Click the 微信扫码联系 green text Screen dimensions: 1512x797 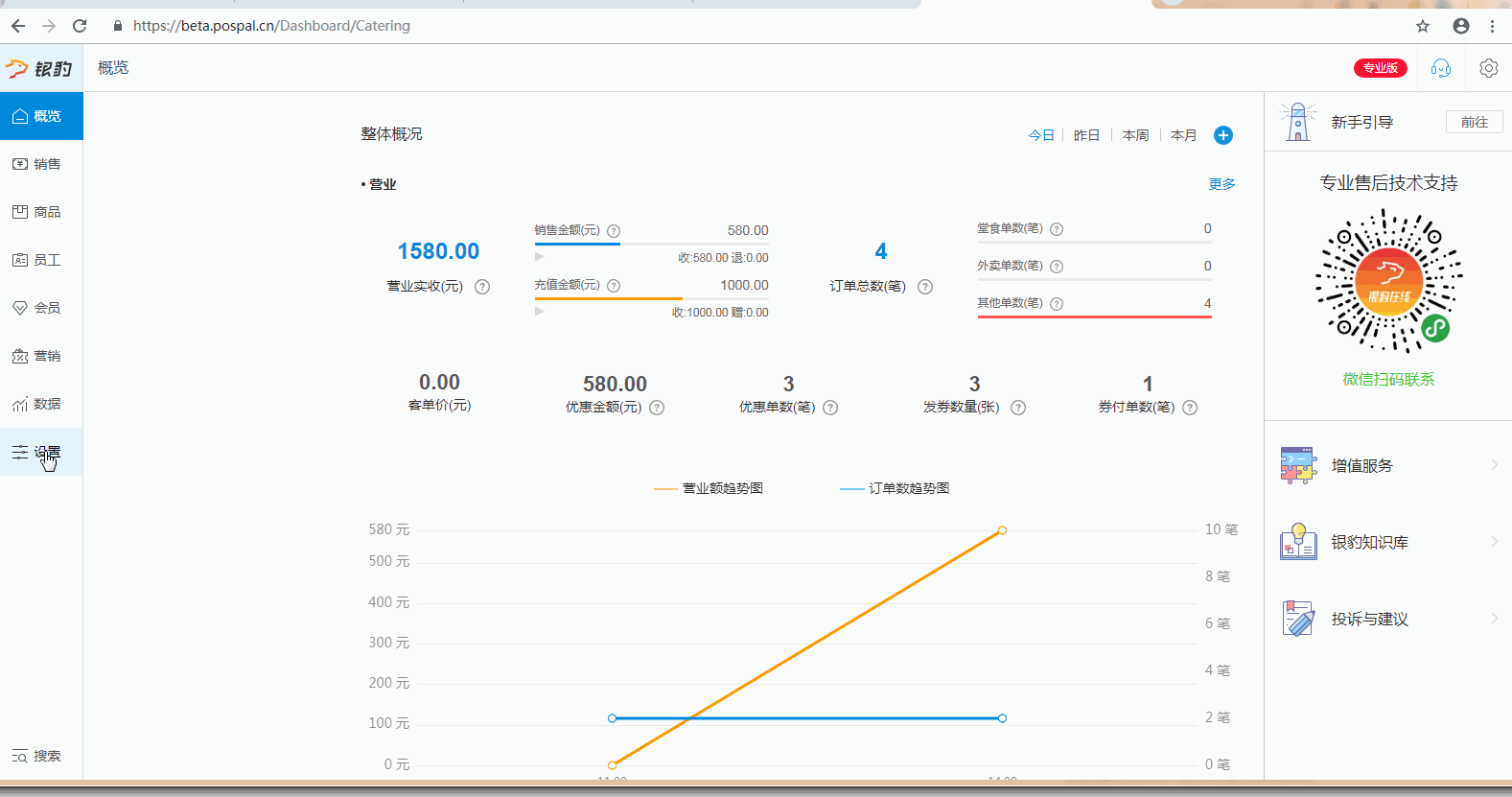coord(1388,380)
